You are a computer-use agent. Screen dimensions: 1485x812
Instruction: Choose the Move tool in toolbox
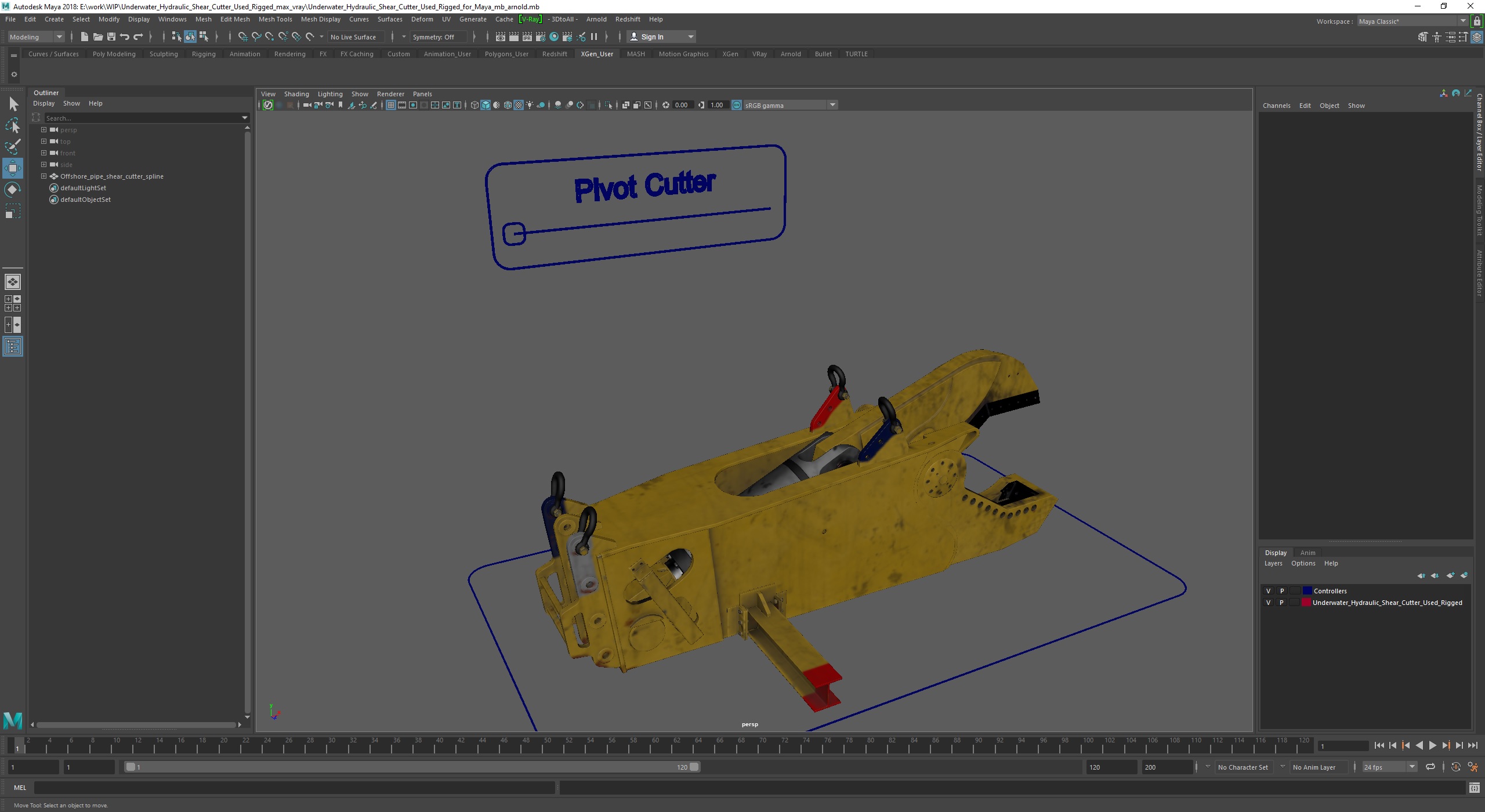click(13, 168)
